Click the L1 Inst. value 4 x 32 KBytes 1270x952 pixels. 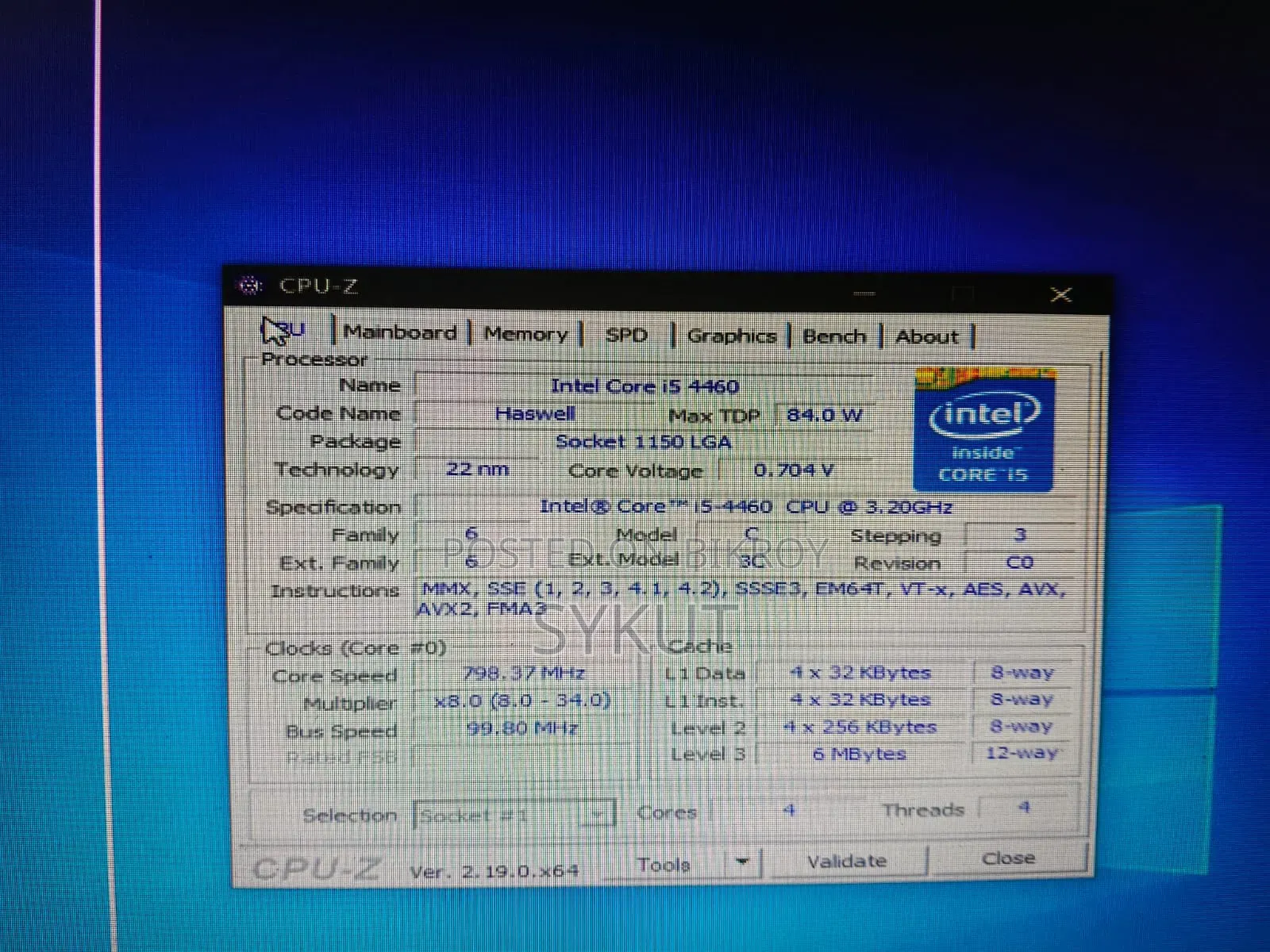point(861,700)
